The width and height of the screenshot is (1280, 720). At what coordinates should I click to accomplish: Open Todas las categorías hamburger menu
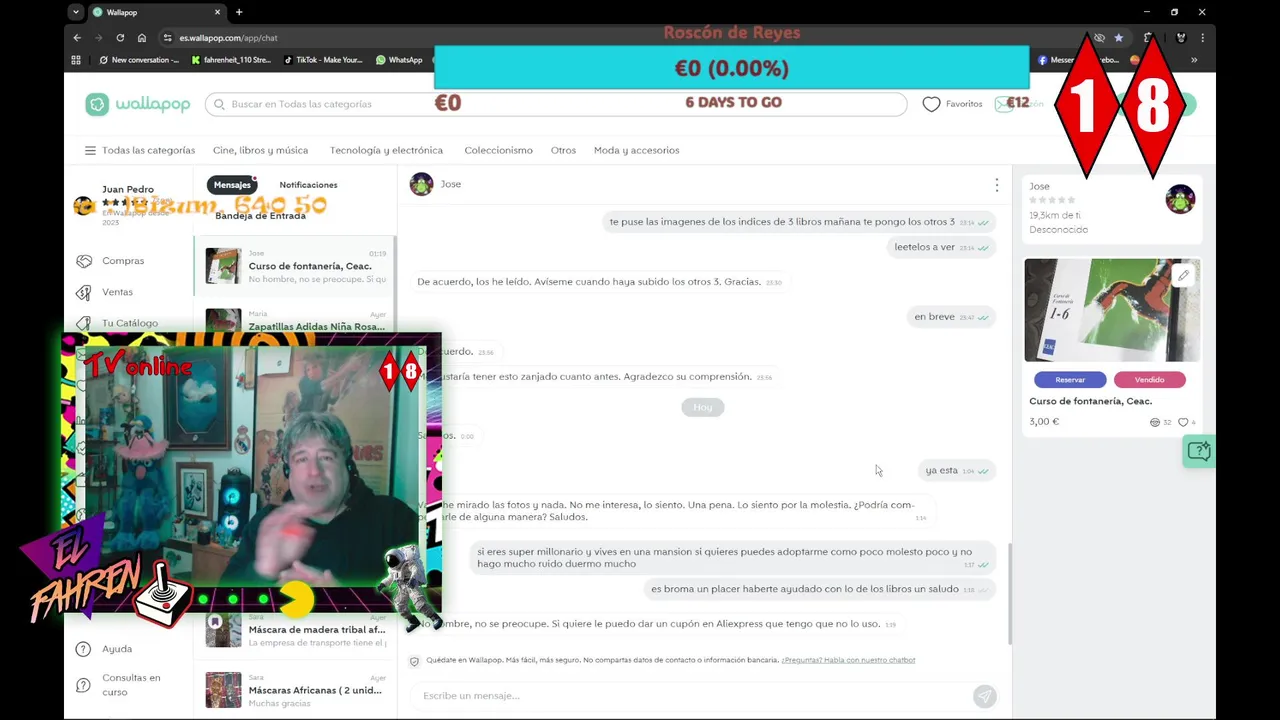click(x=90, y=151)
